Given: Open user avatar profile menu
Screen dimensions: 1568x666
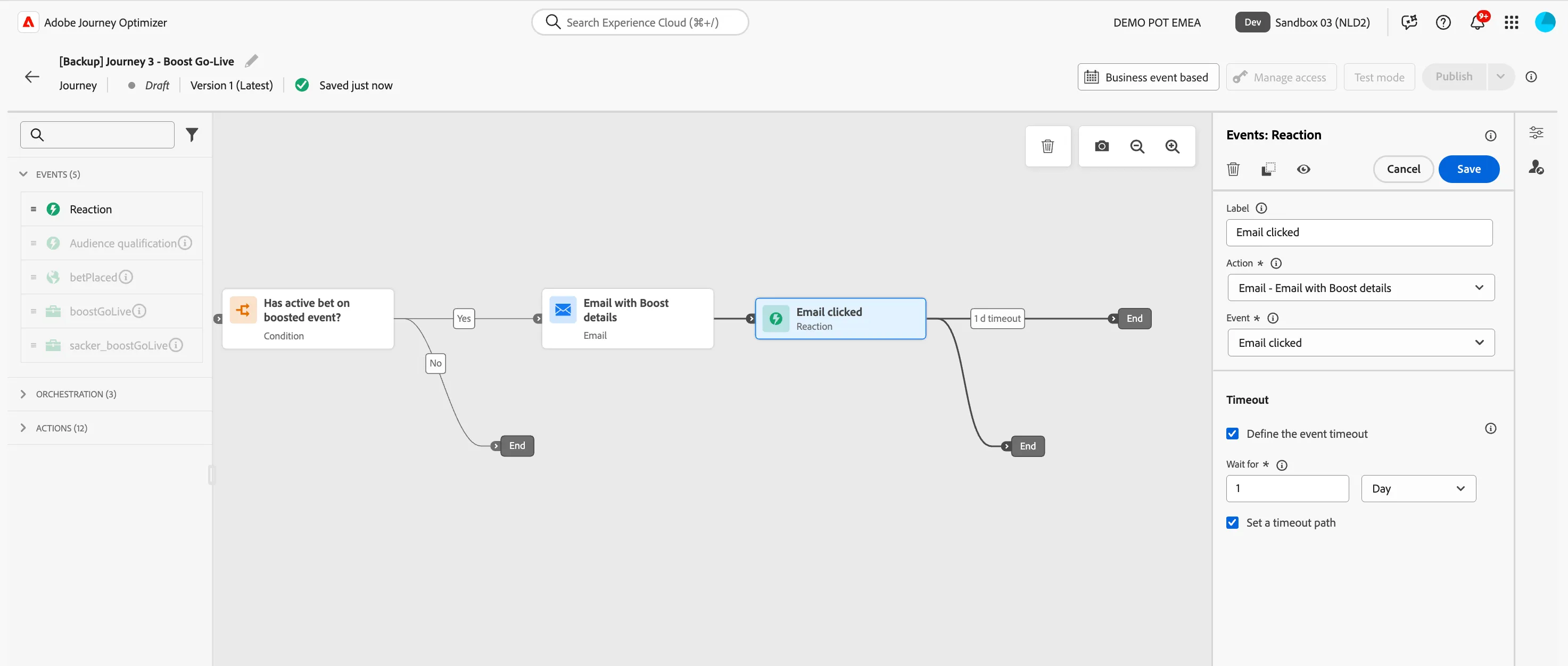Looking at the screenshot, I should (1545, 22).
